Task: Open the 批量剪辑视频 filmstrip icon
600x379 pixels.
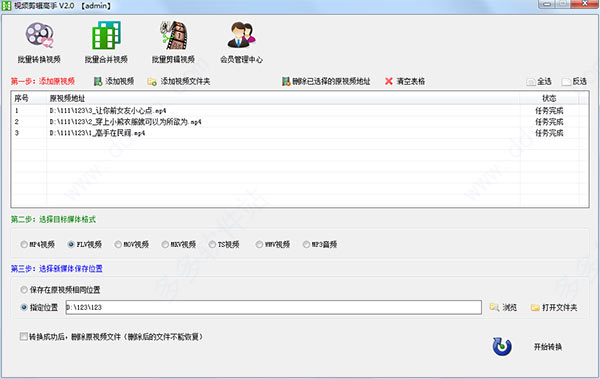Action: 173,35
